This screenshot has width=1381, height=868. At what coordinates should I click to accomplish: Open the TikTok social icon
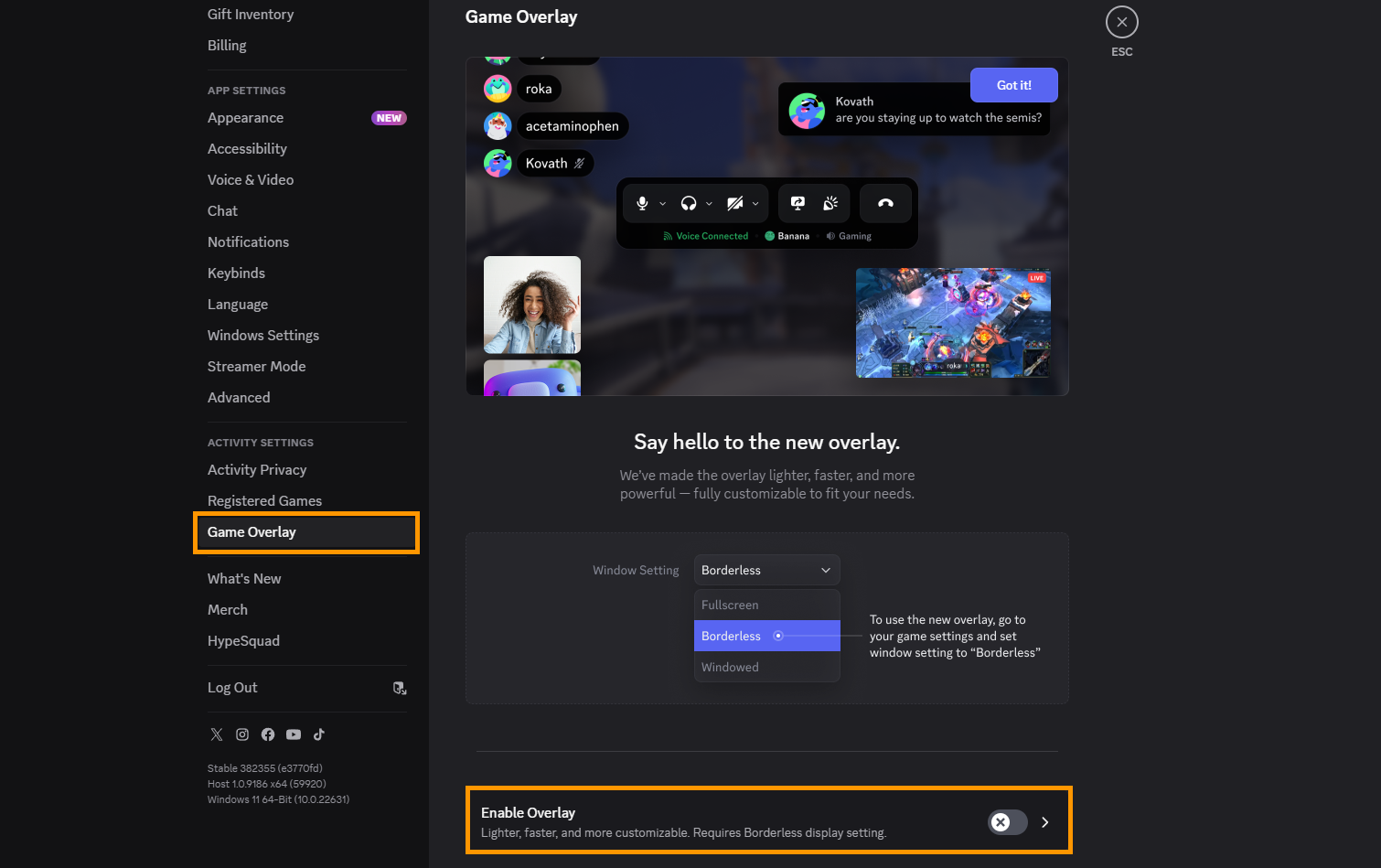point(319,734)
